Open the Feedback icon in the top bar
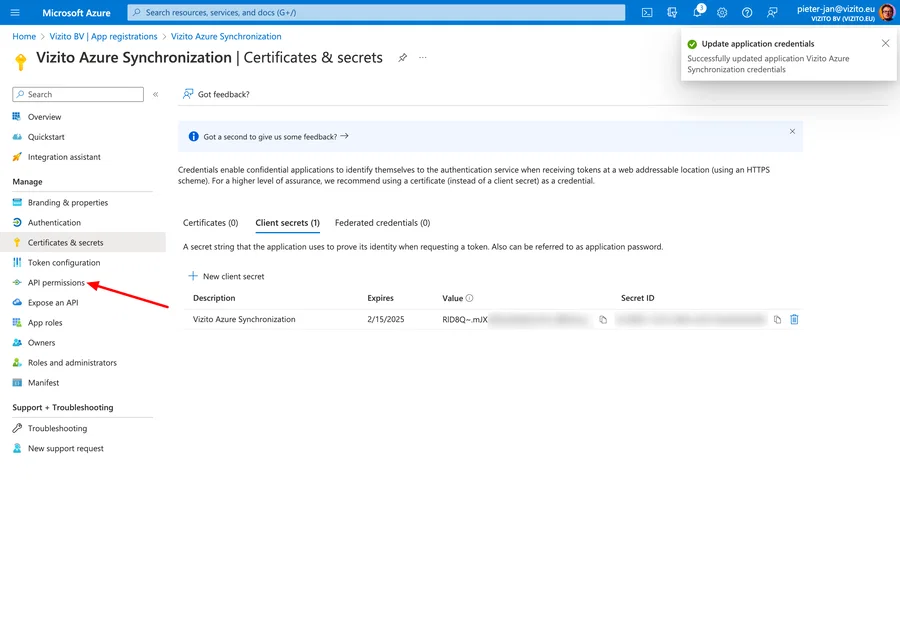Screen dimensions: 900x626 click(x=773, y=12)
